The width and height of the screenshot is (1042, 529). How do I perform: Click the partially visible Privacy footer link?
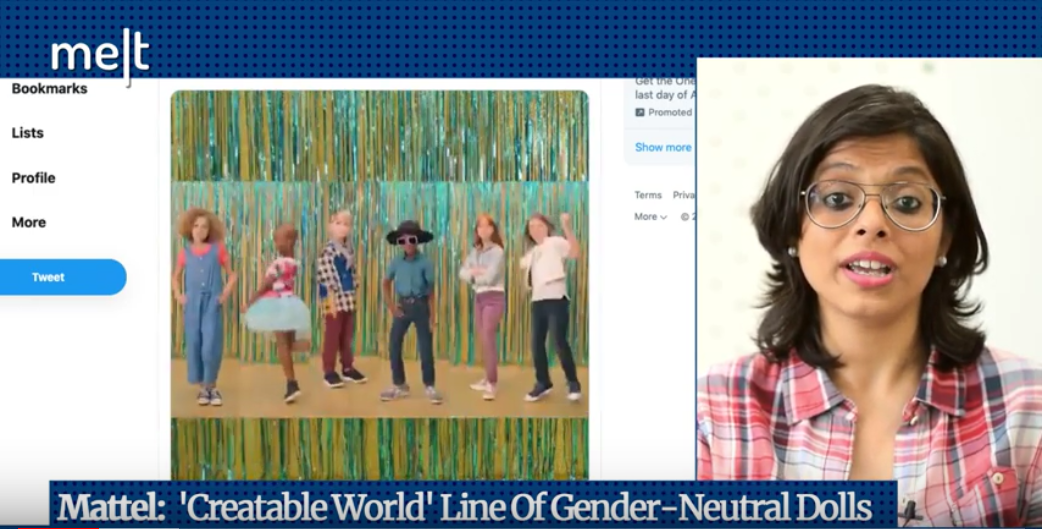click(x=684, y=195)
